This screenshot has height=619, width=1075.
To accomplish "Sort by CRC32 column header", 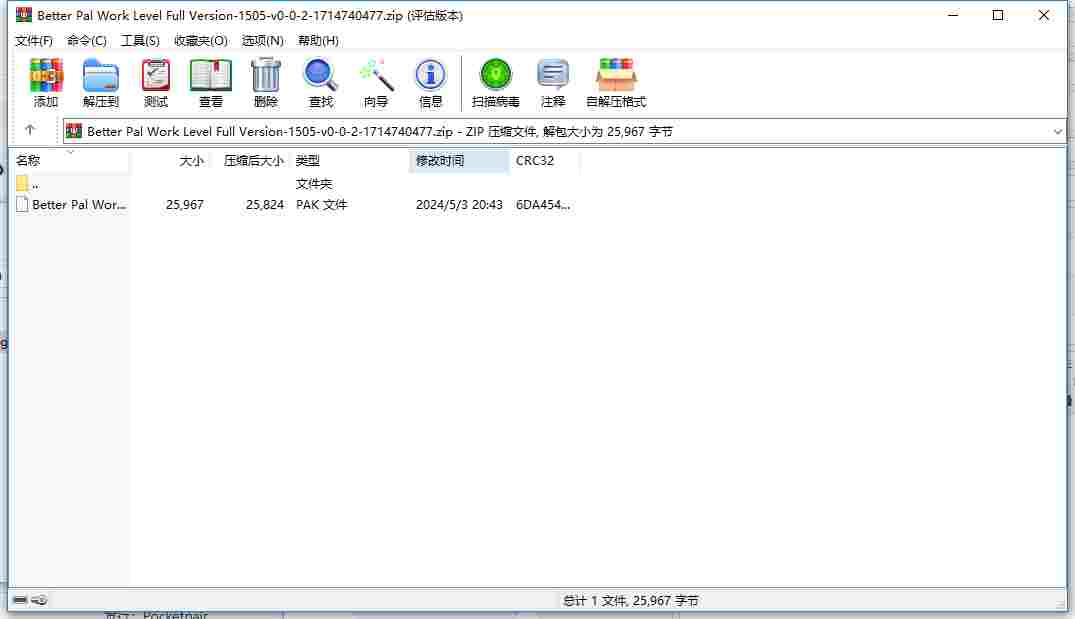I will pyautogui.click(x=544, y=160).
